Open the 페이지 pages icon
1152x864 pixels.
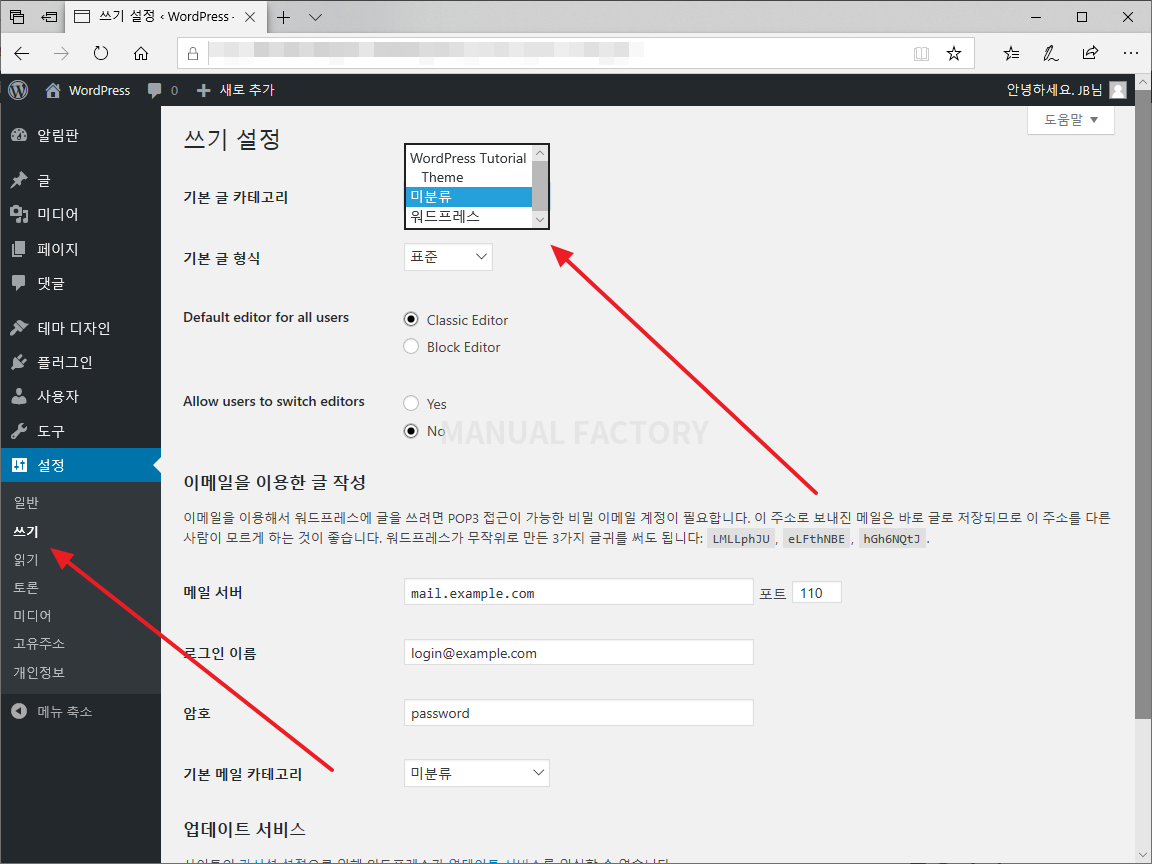click(19, 249)
